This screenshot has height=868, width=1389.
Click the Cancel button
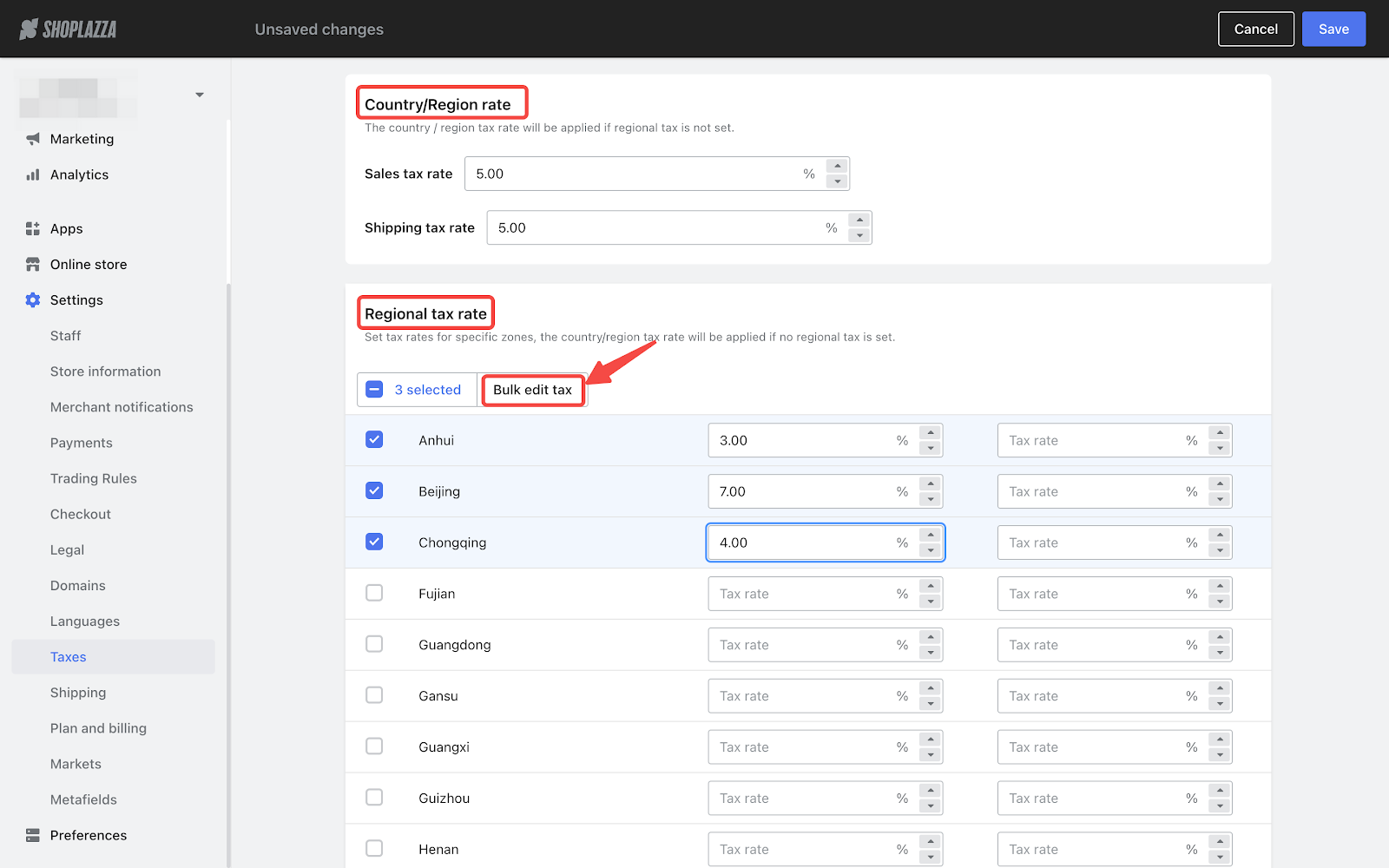[x=1255, y=30]
